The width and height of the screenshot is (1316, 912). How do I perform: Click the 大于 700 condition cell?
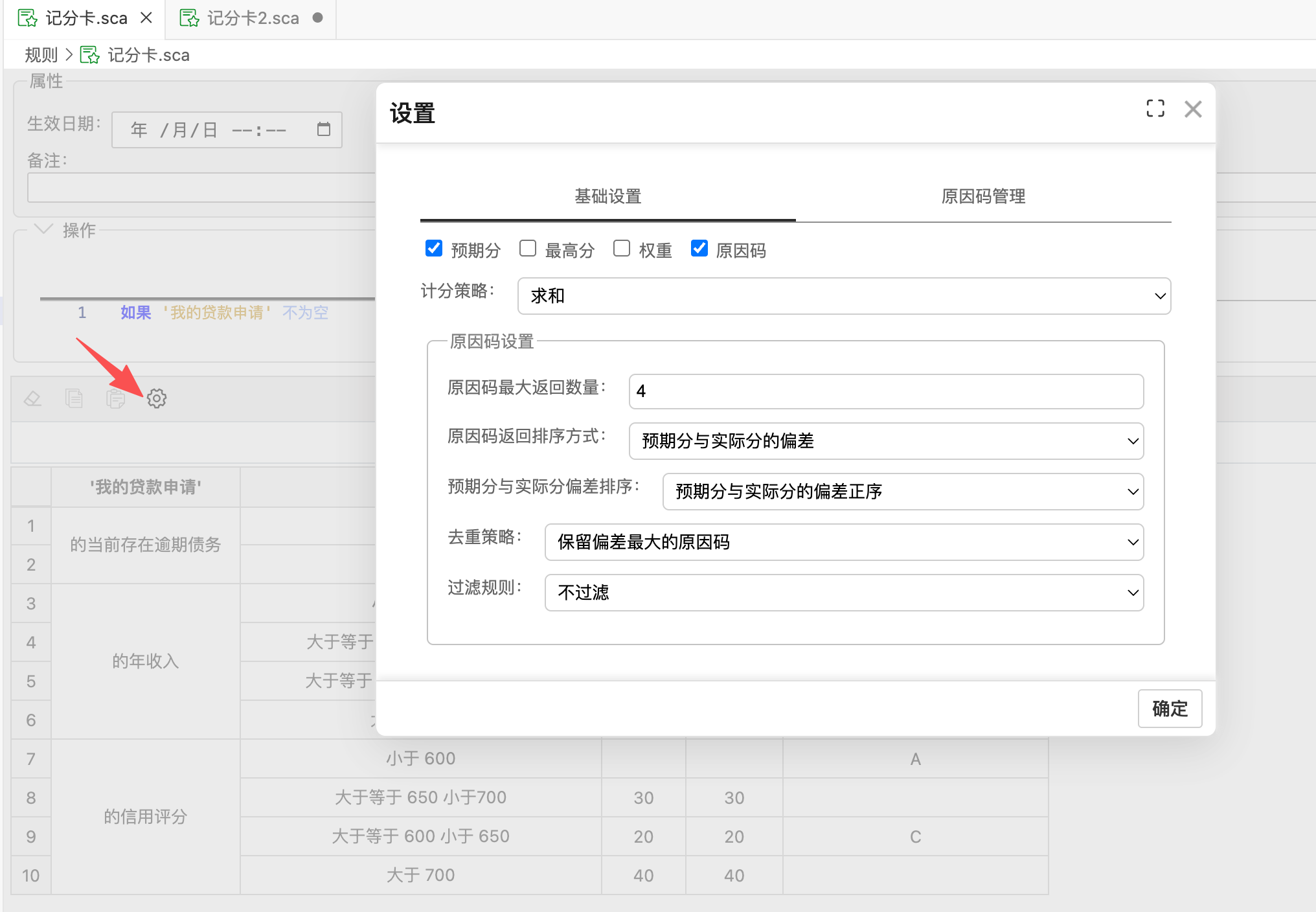tap(421, 875)
